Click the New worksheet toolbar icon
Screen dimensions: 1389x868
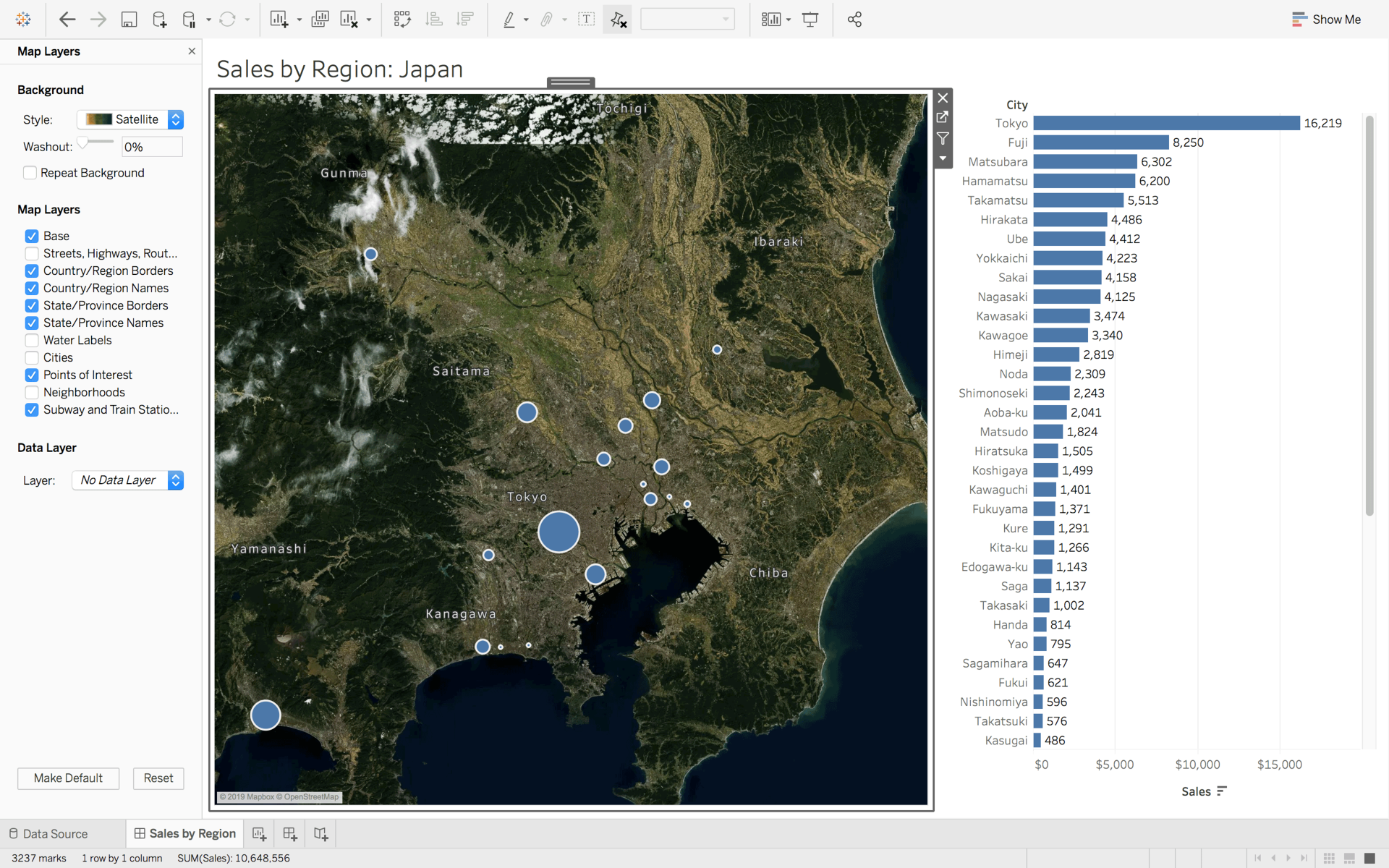(279, 20)
